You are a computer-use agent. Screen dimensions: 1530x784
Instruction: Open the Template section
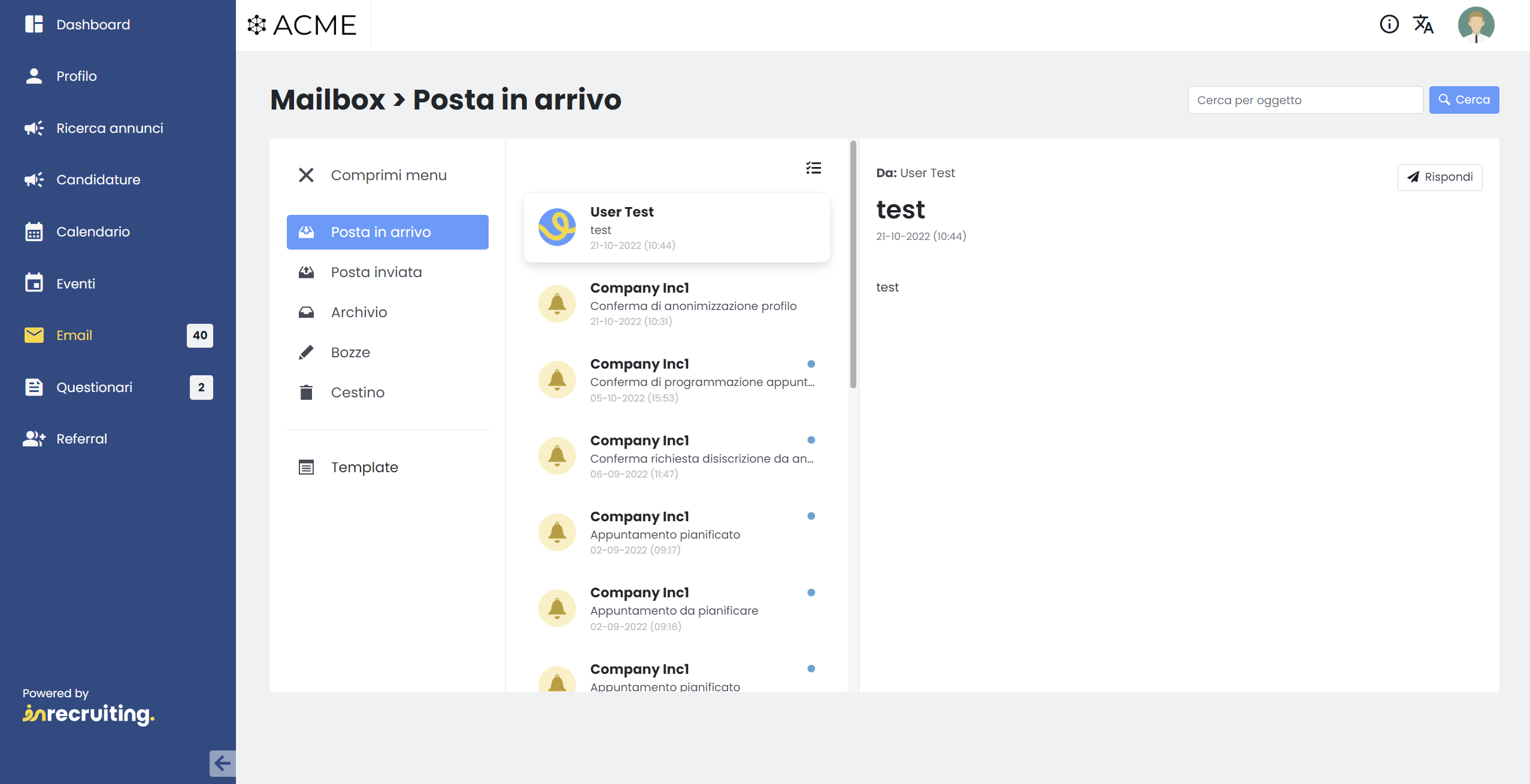click(387, 467)
